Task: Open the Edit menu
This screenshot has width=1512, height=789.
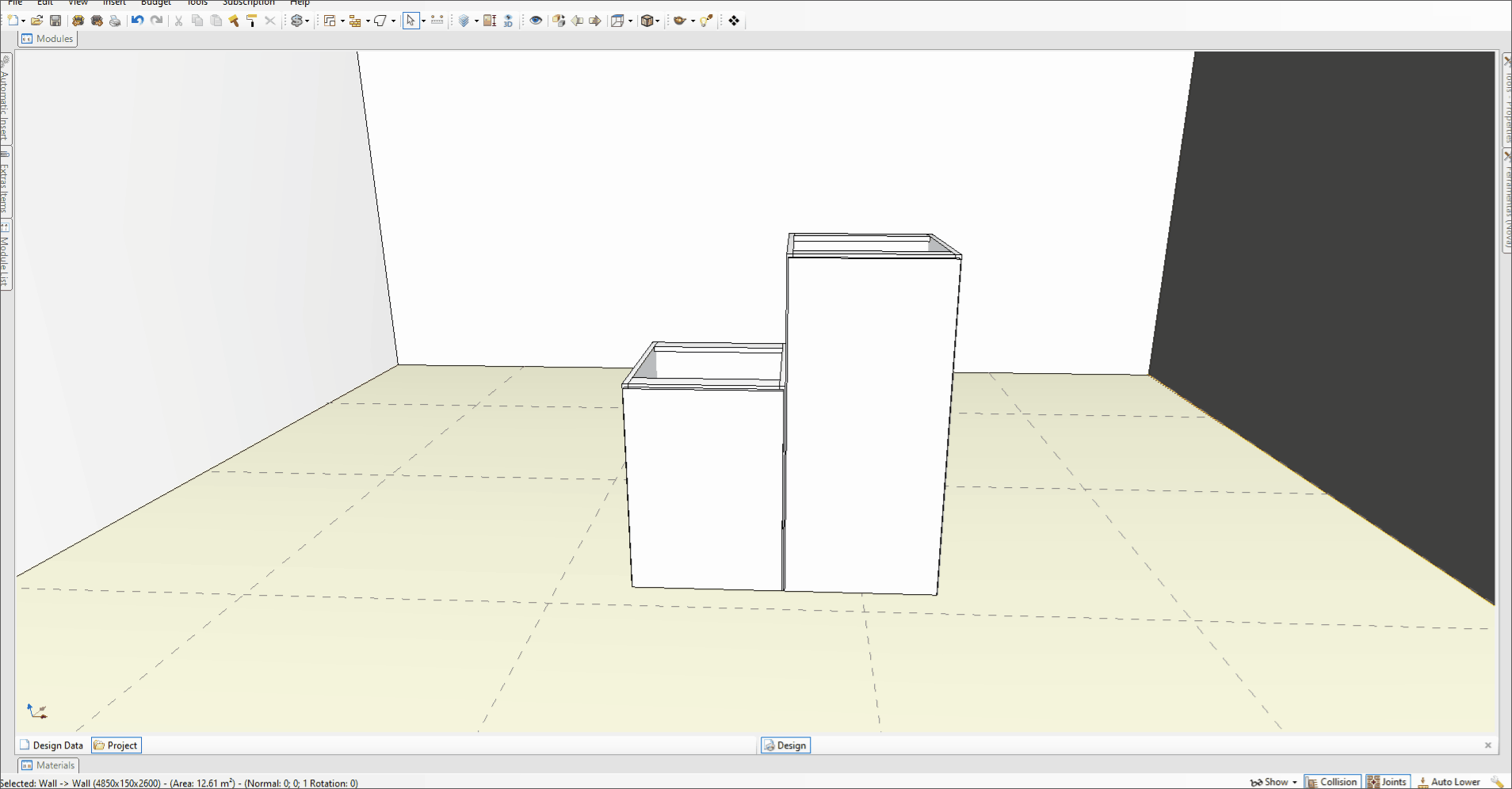Action: 45,2
